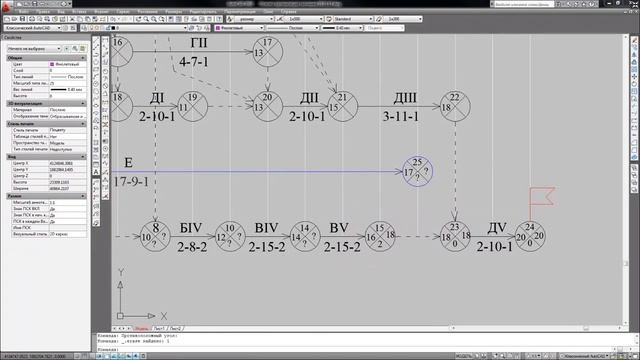
Task: Select the Circle draw tool
Action: tap(96, 84)
